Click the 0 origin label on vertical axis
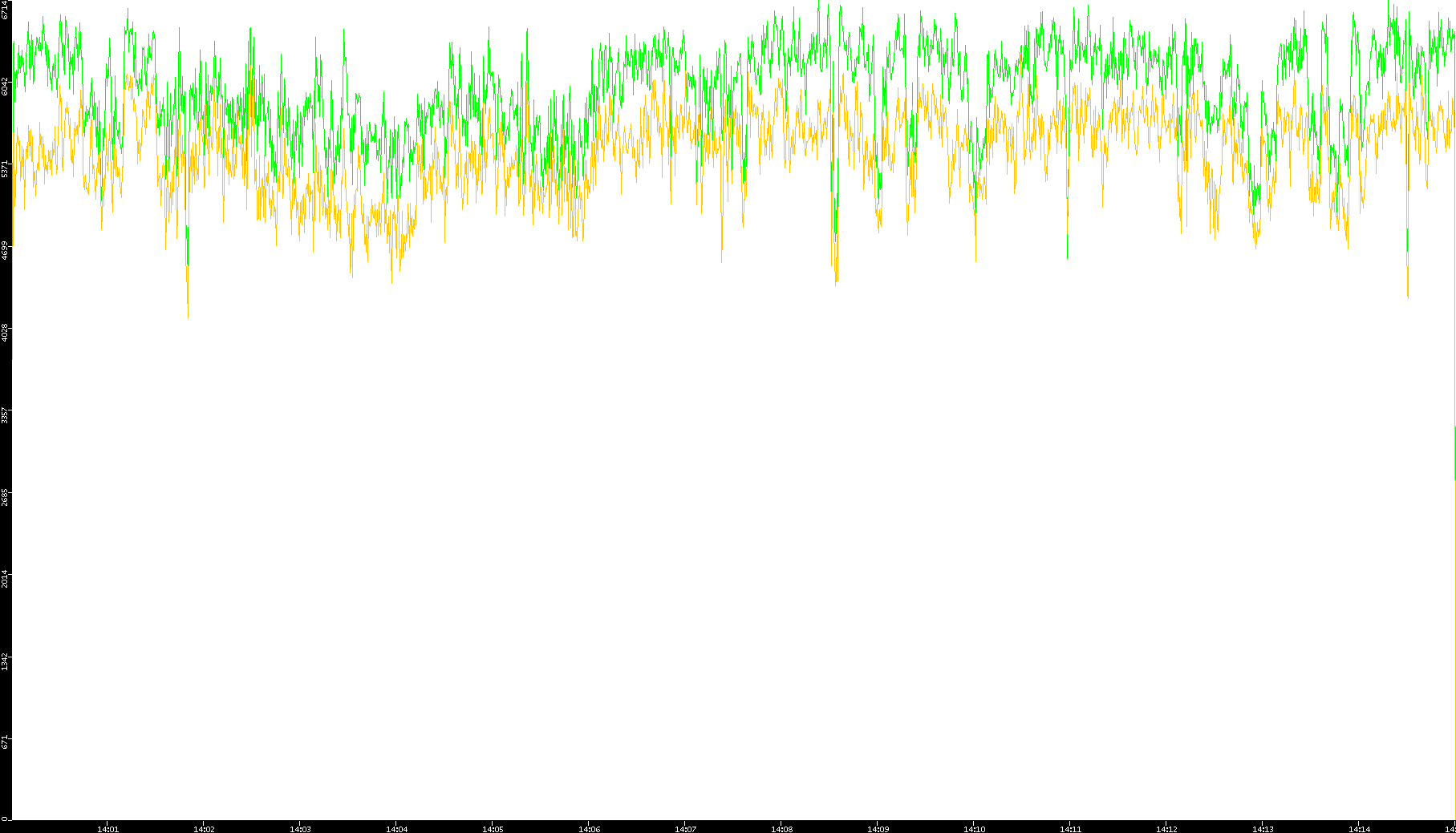The height and width of the screenshot is (833, 1456). pyautogui.click(x=4, y=819)
